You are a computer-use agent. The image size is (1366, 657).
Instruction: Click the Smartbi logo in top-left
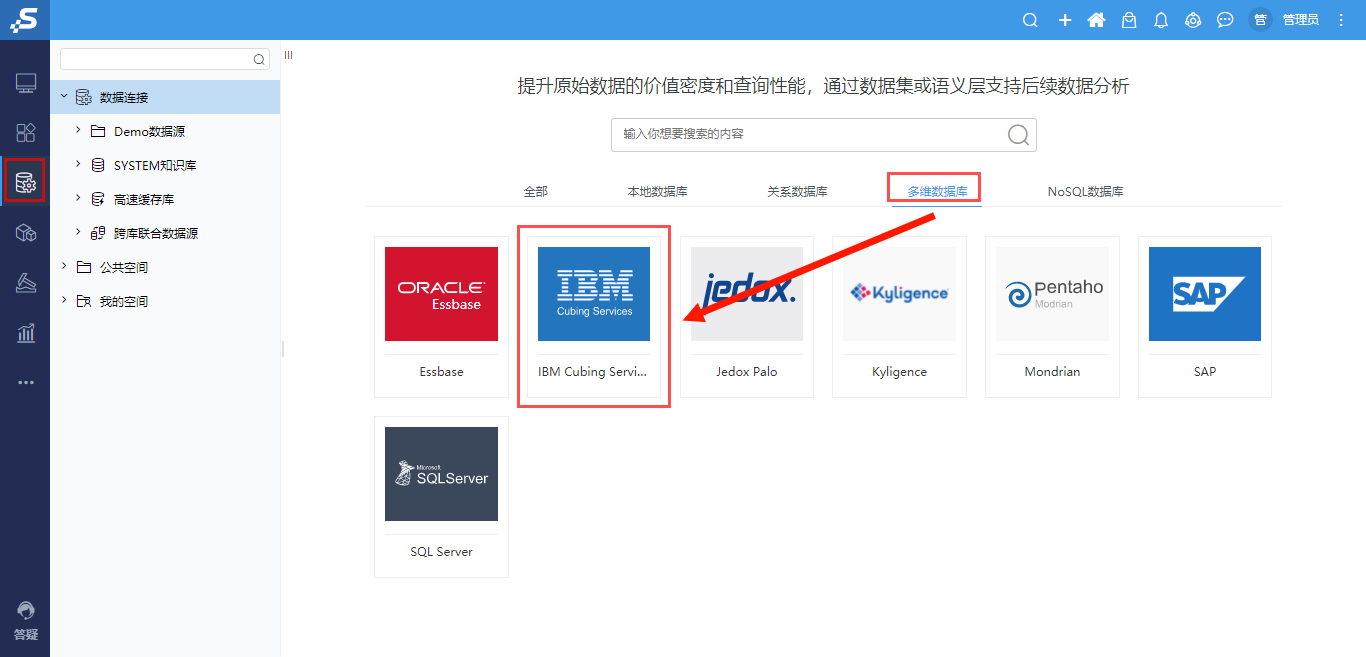[24, 20]
